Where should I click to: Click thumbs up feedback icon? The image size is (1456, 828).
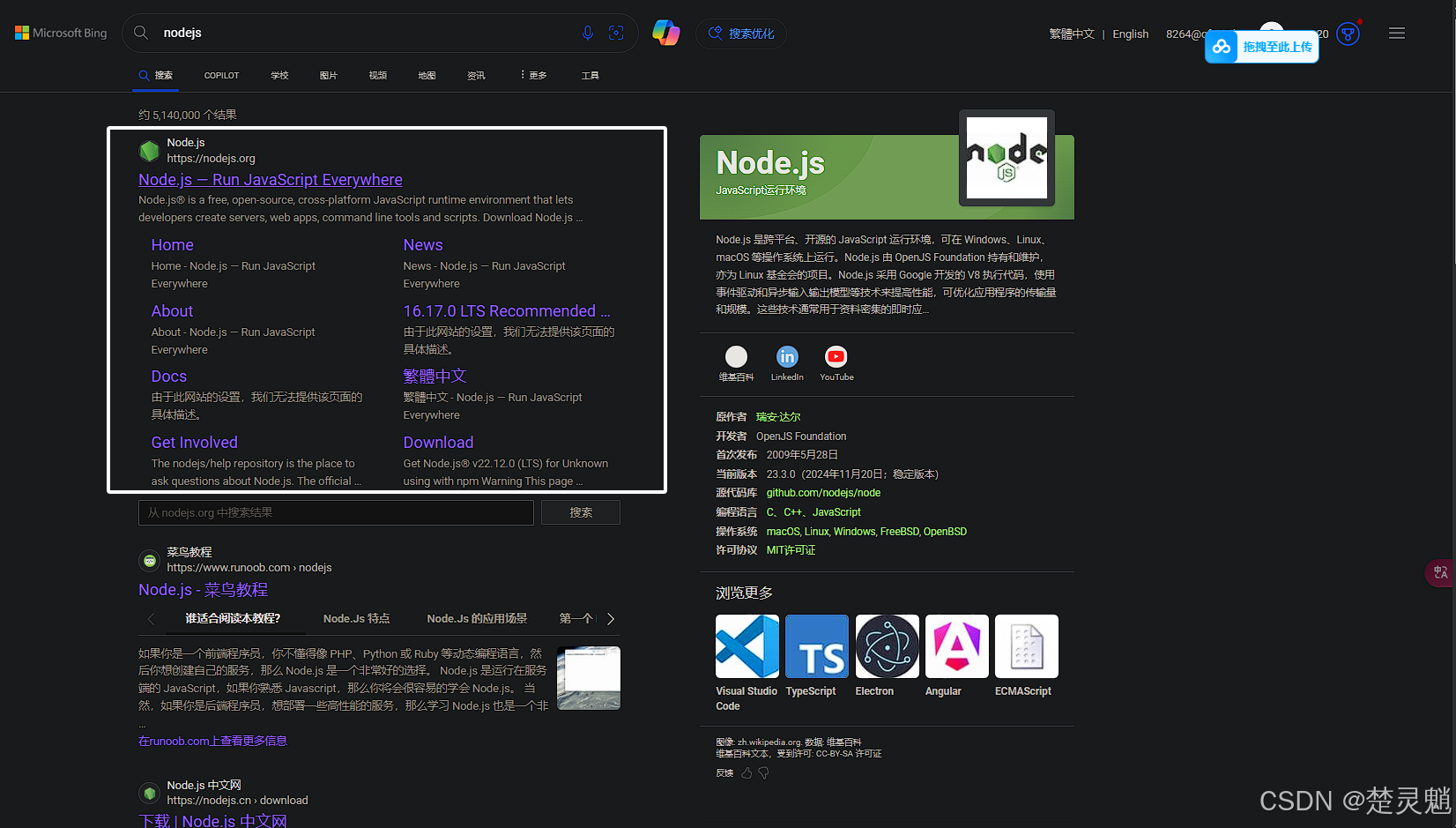pos(747,772)
